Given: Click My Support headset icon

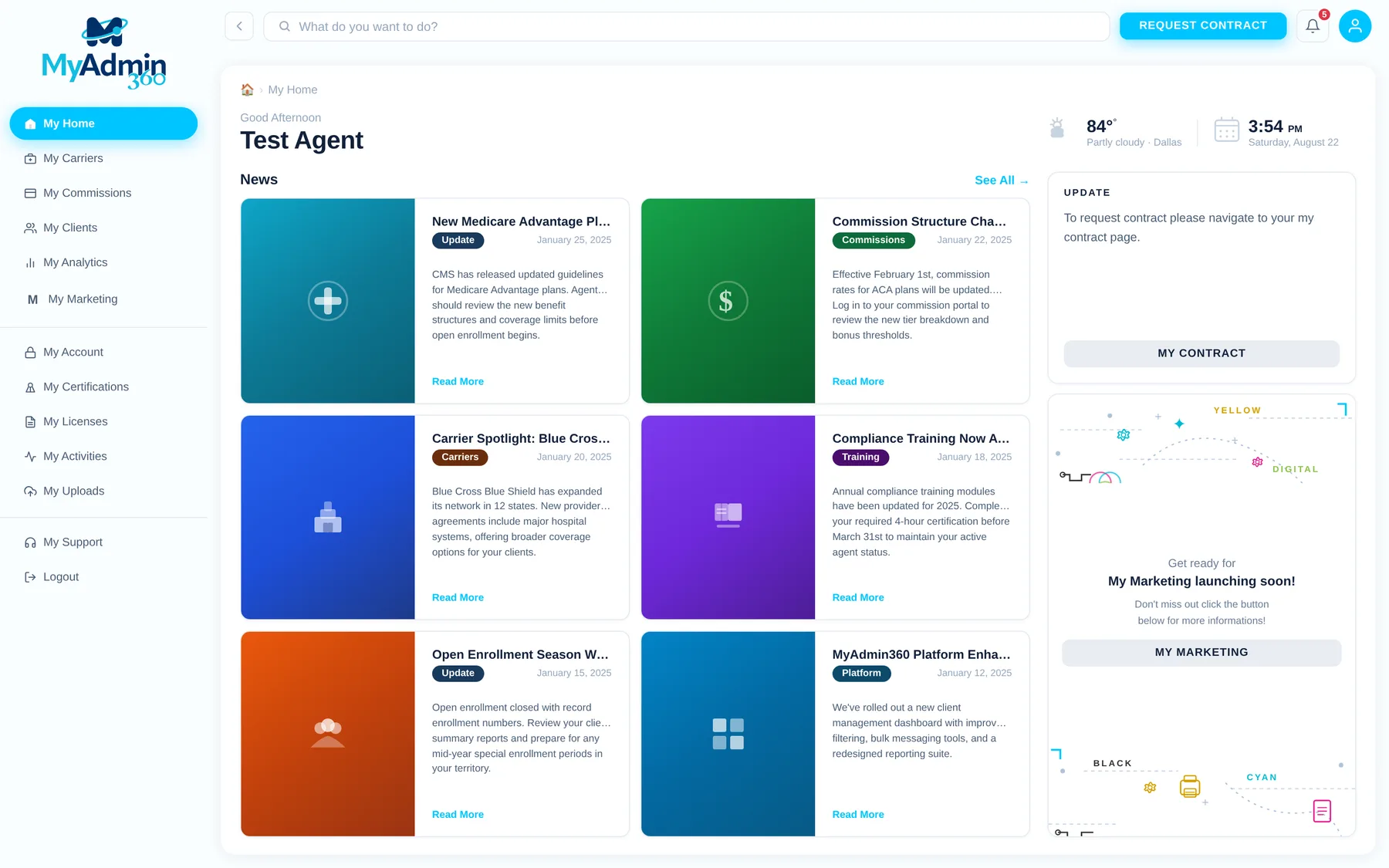Looking at the screenshot, I should tap(30, 542).
